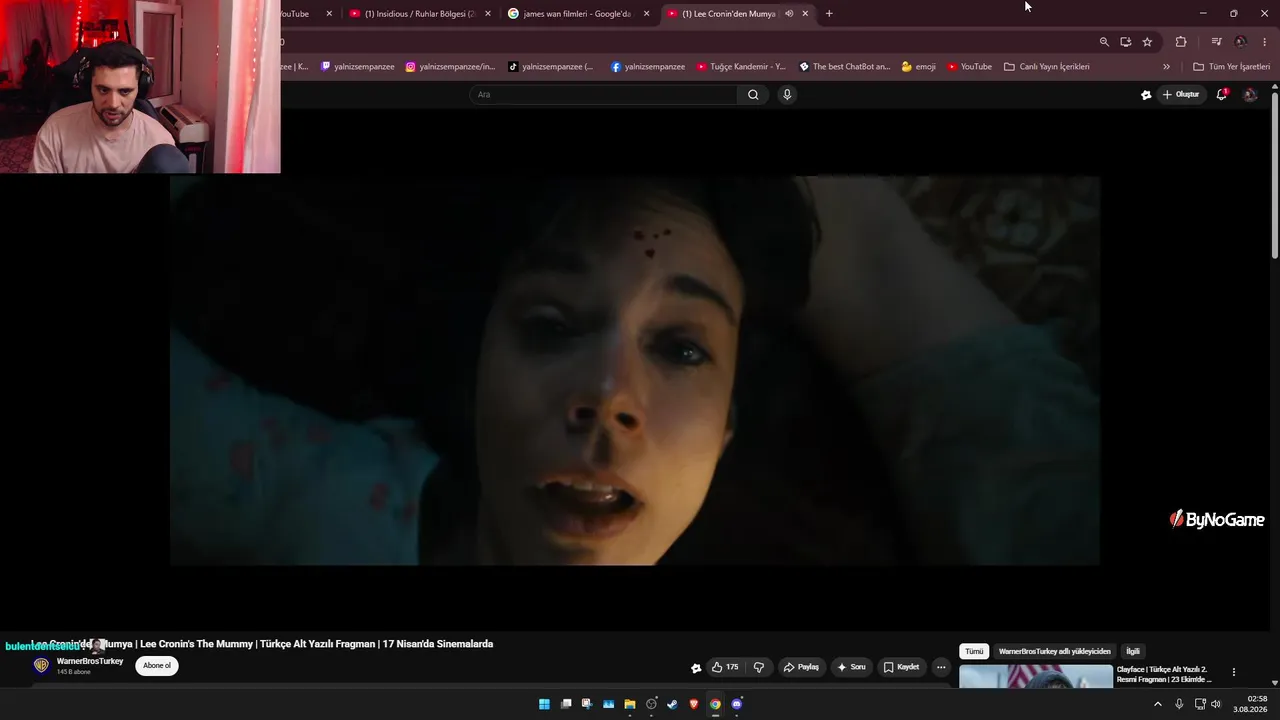This screenshot has width=1280, height=720.
Task: Open the Facebook yalnizsempanzee bookmark
Action: (x=648, y=67)
